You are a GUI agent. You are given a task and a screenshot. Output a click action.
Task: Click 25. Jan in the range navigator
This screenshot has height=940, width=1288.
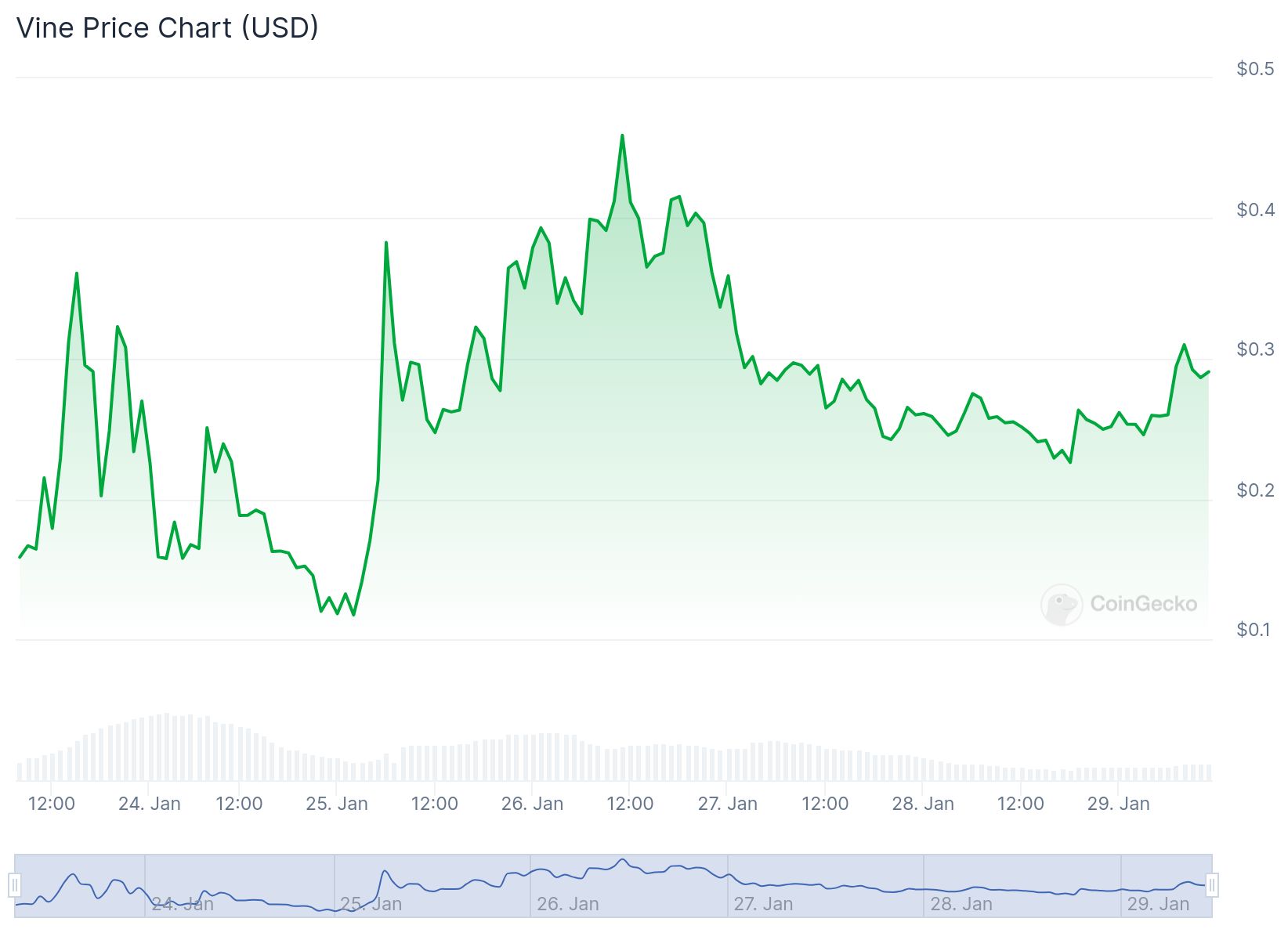(x=371, y=904)
